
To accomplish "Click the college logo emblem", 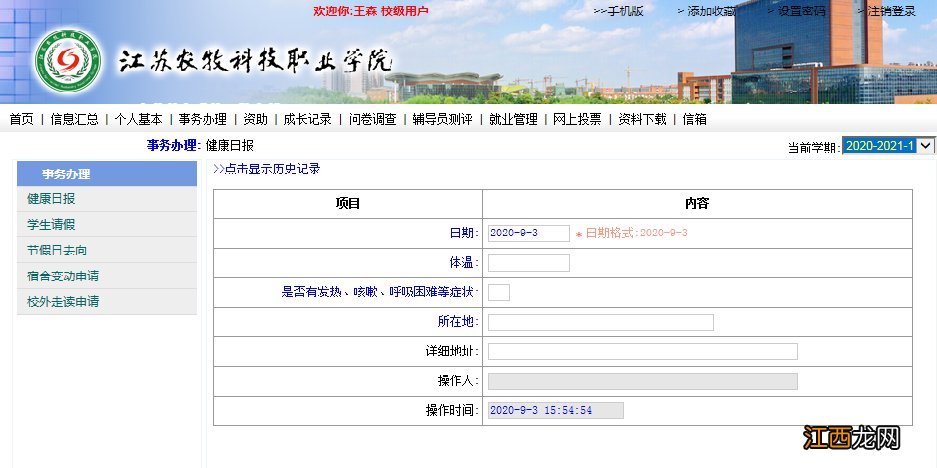I will (x=68, y=61).
